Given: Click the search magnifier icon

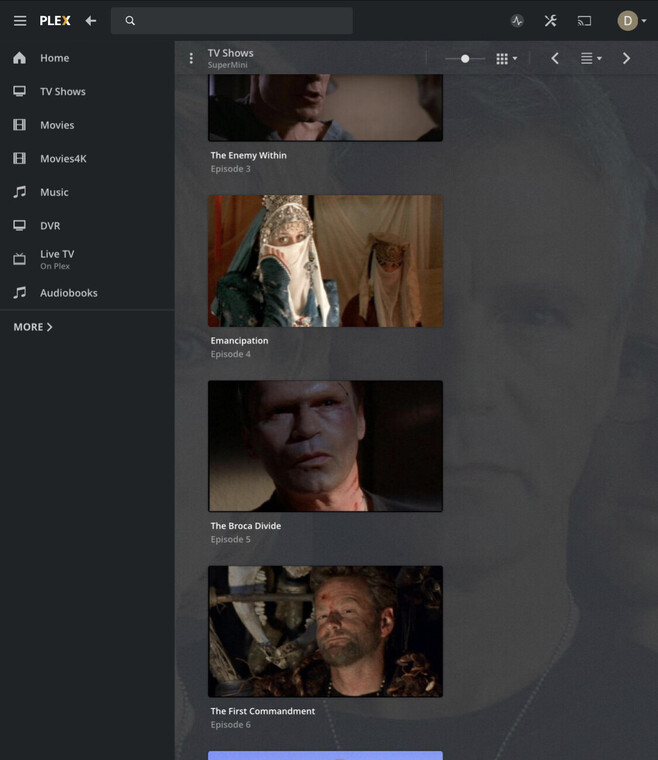Looking at the screenshot, I should (x=130, y=21).
